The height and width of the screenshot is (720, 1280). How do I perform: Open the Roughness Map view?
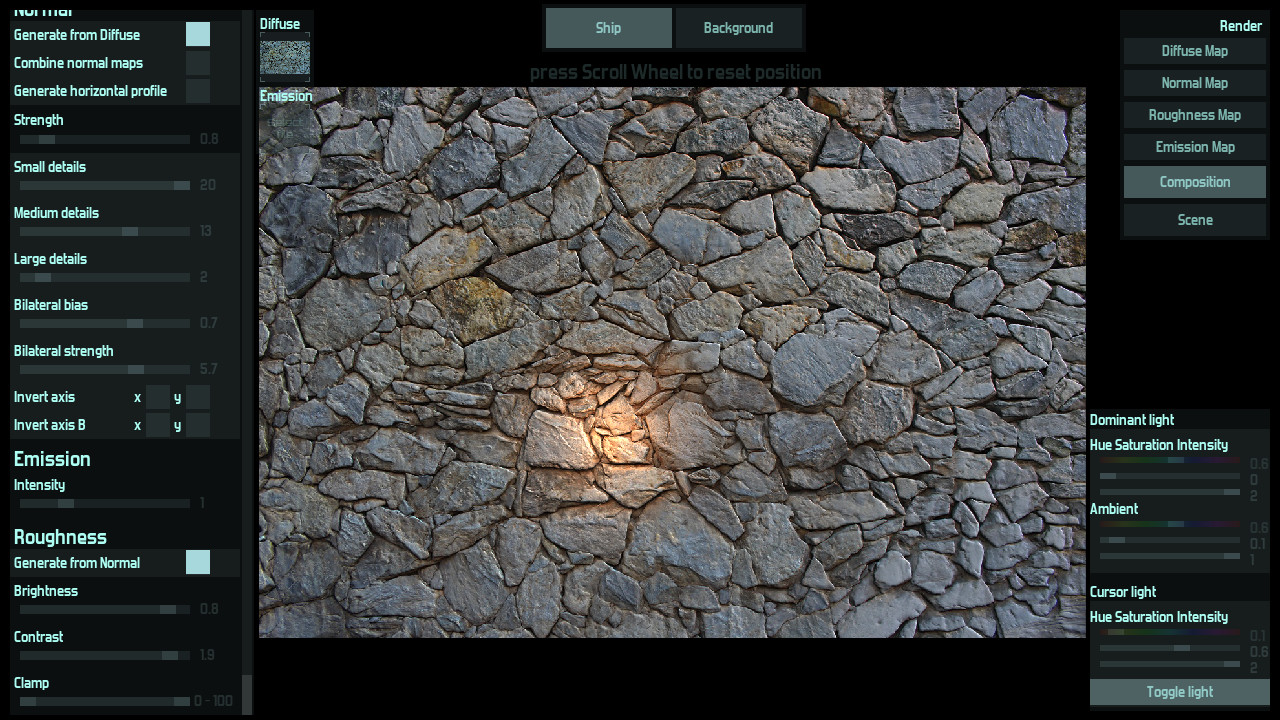pyautogui.click(x=1194, y=115)
